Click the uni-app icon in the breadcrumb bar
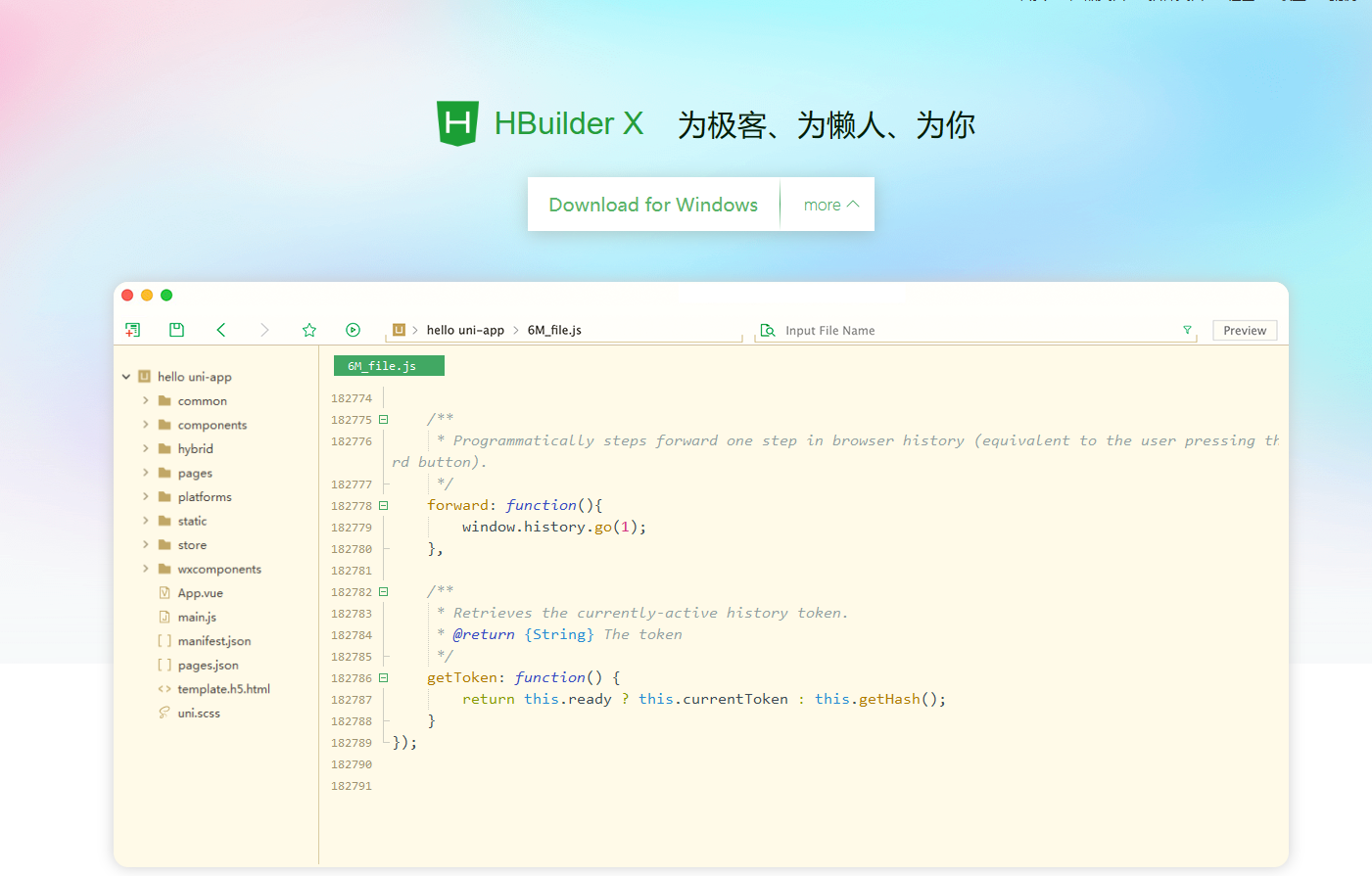Image resolution: width=1372 pixels, height=876 pixels. (399, 330)
